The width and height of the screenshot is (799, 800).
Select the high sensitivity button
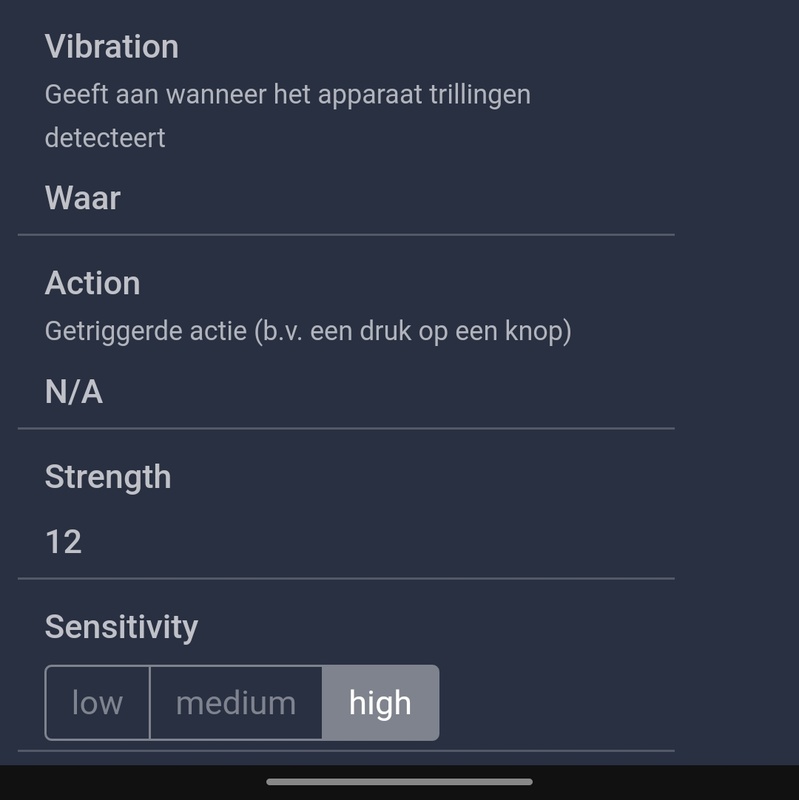pos(380,703)
